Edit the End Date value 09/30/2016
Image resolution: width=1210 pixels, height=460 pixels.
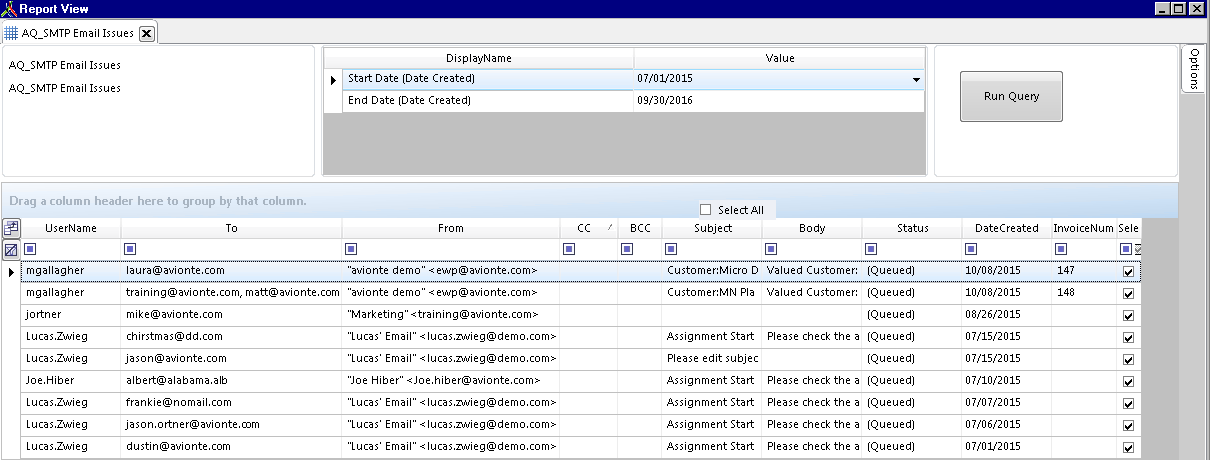pyautogui.click(x=779, y=101)
